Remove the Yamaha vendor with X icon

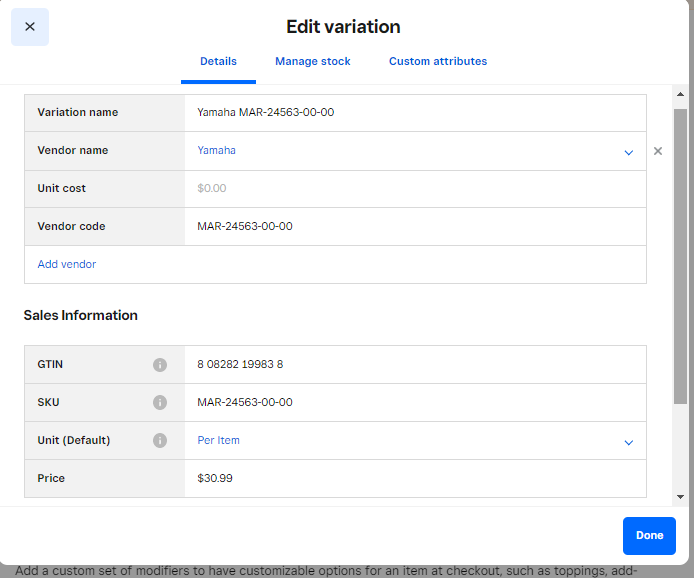pos(658,152)
